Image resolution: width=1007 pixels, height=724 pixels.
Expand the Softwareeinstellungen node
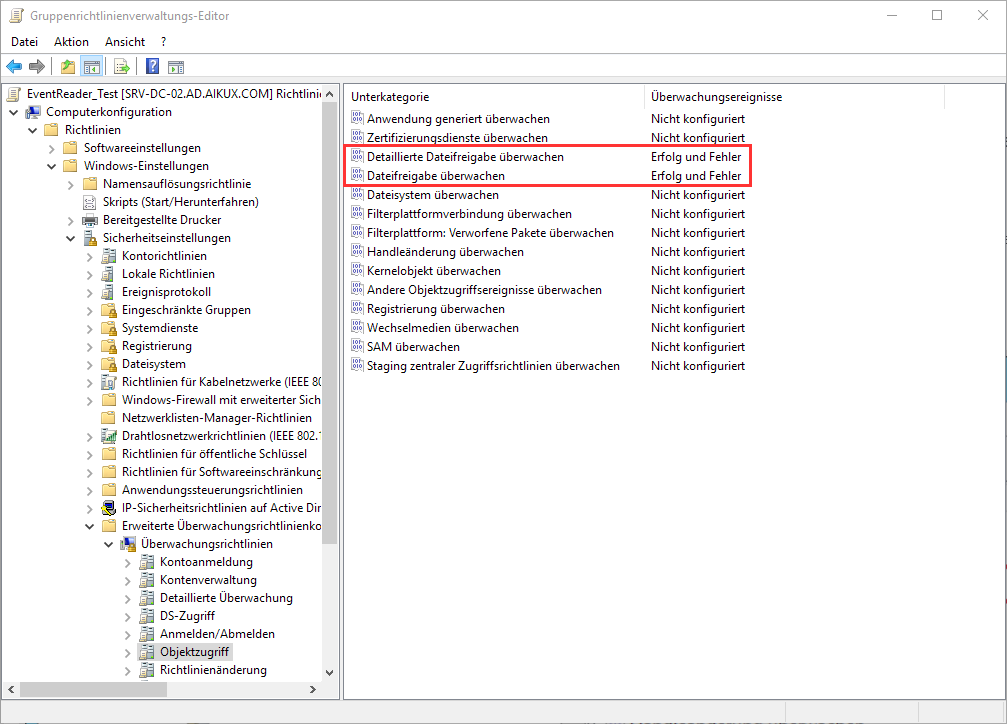pyautogui.click(x=52, y=148)
